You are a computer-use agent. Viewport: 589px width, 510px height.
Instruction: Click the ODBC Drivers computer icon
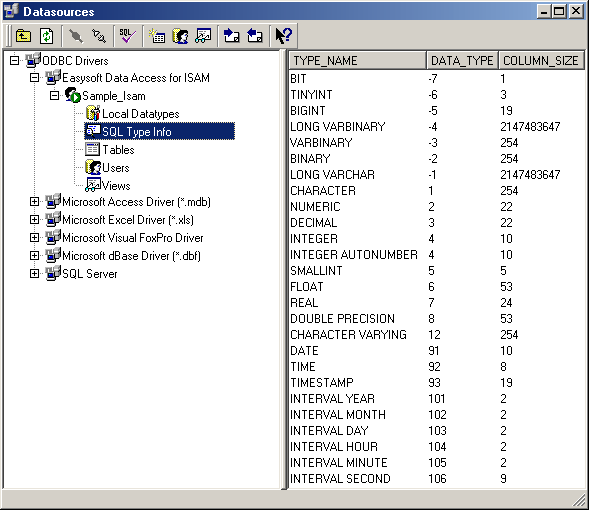click(x=33, y=60)
